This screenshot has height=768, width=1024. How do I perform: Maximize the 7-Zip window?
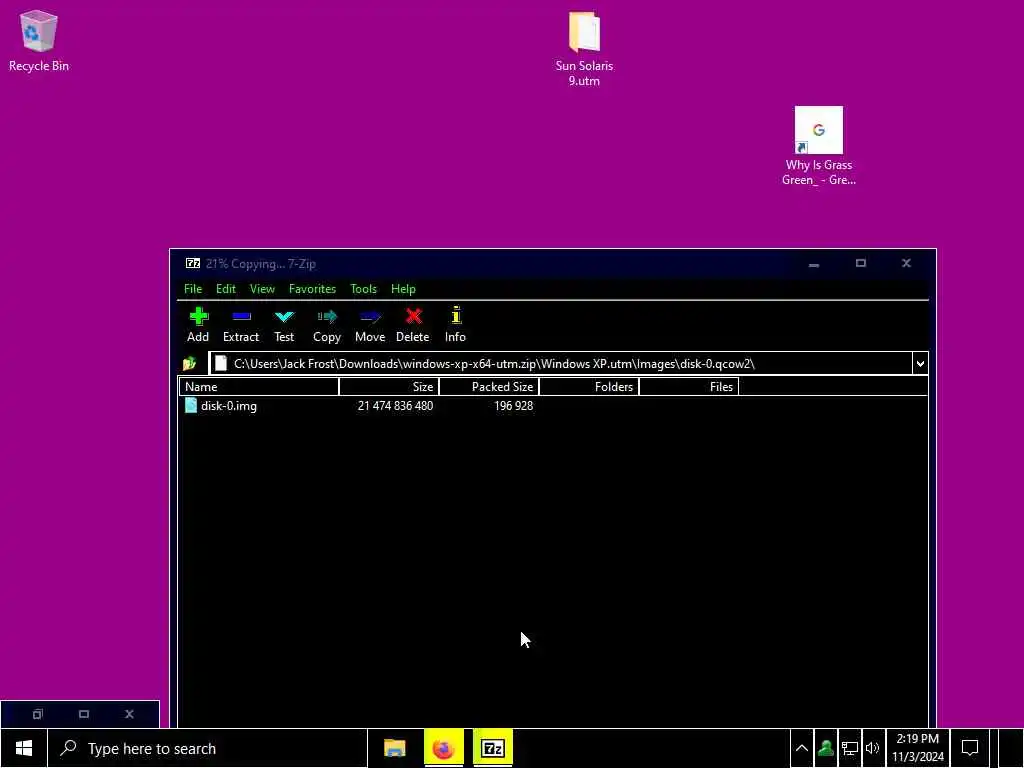(861, 263)
